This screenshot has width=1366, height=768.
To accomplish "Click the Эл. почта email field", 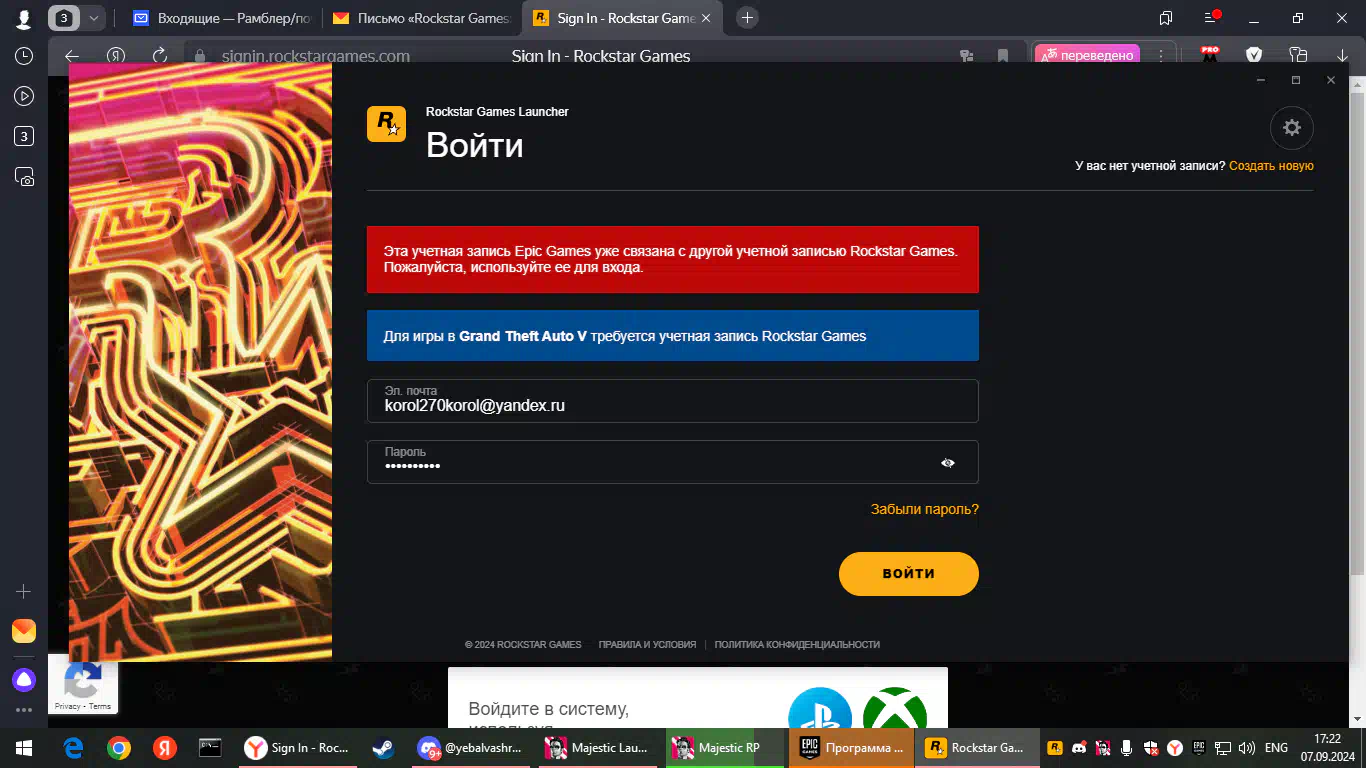I will 673,401.
